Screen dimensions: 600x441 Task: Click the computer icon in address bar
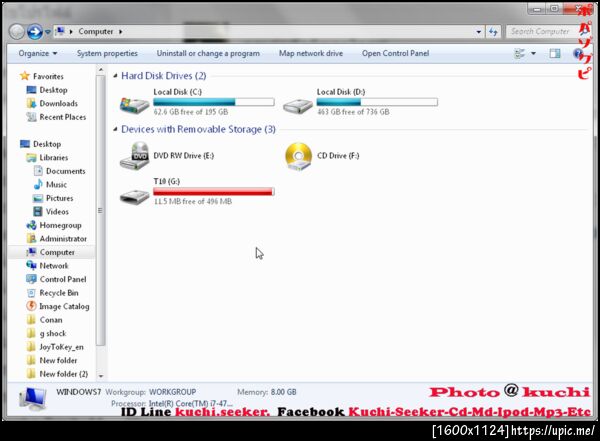[60, 31]
